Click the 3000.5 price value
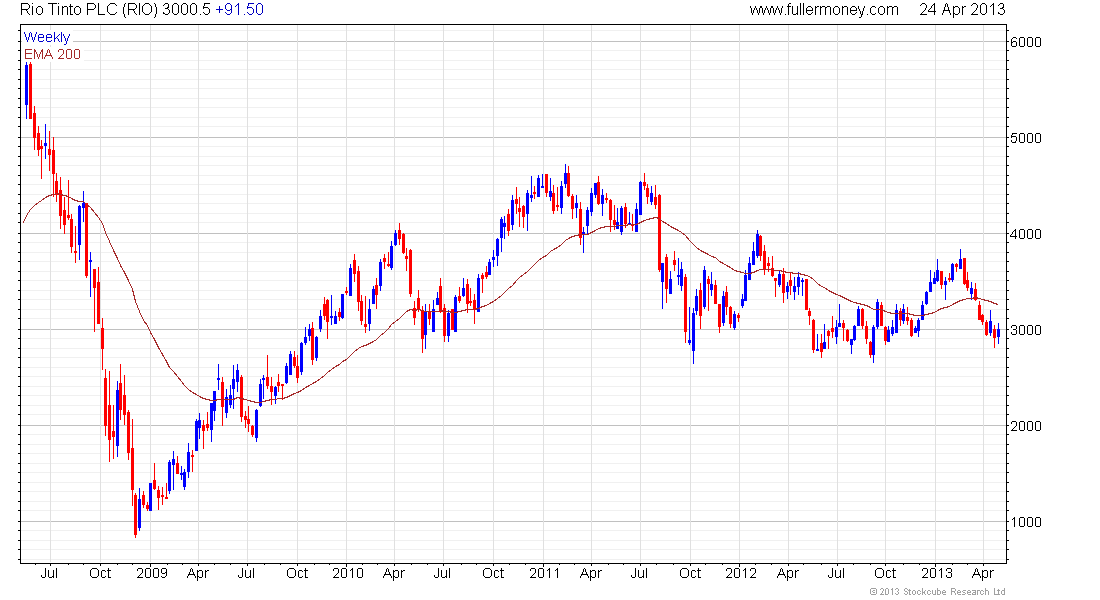This screenshot has width=1100, height=600. (x=187, y=10)
